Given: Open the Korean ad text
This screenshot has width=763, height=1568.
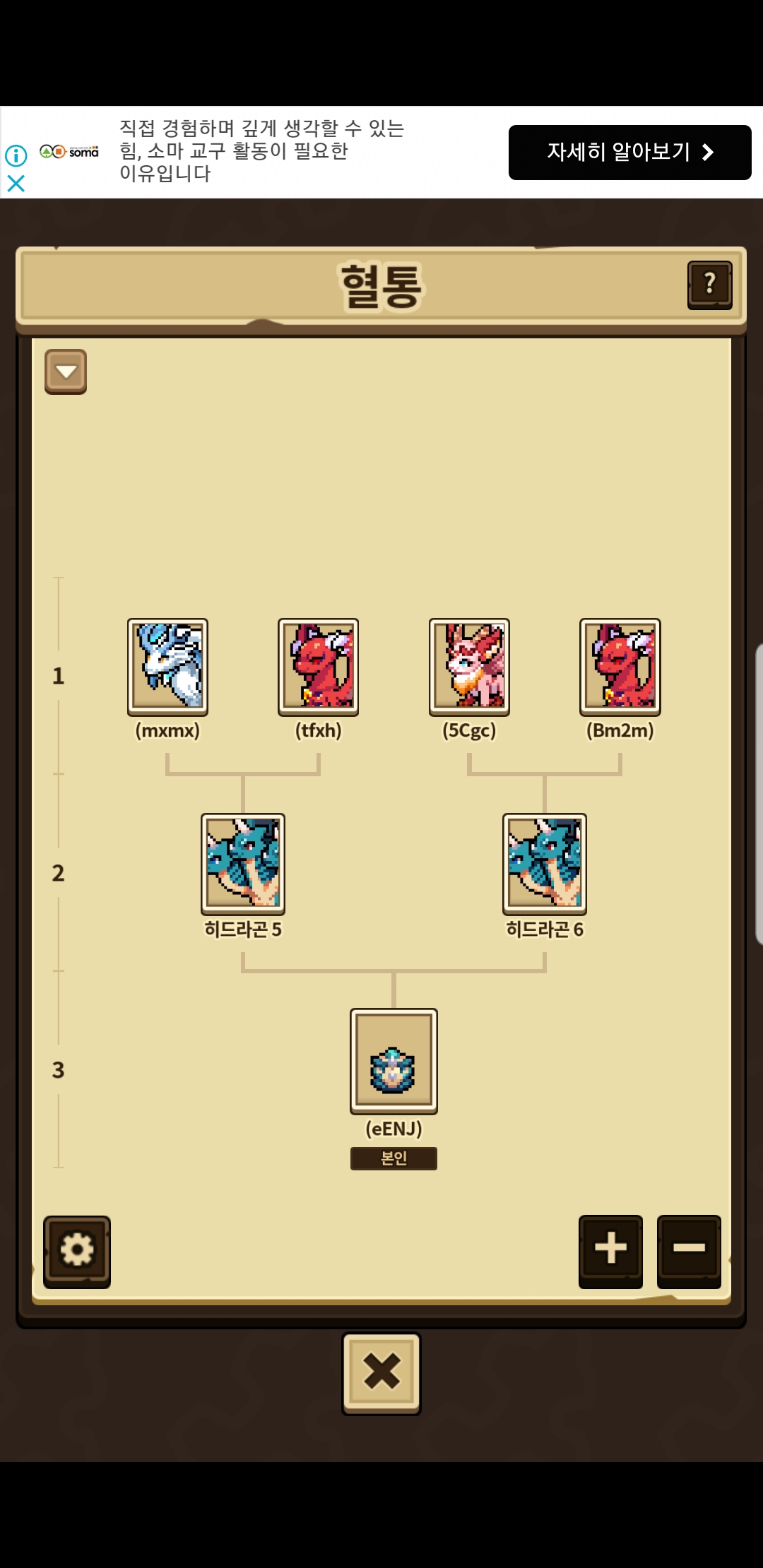Looking at the screenshot, I should pyautogui.click(x=261, y=151).
